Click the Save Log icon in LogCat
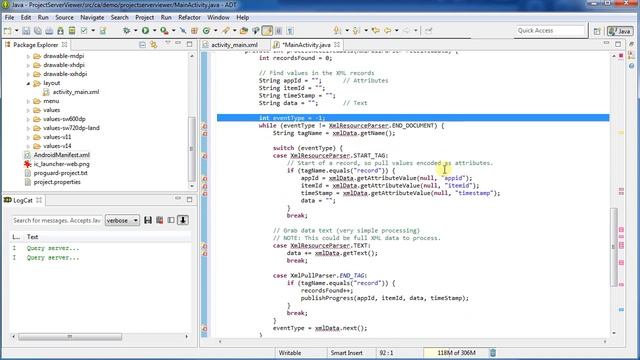Viewport: 640px width, 360px height. (148, 220)
